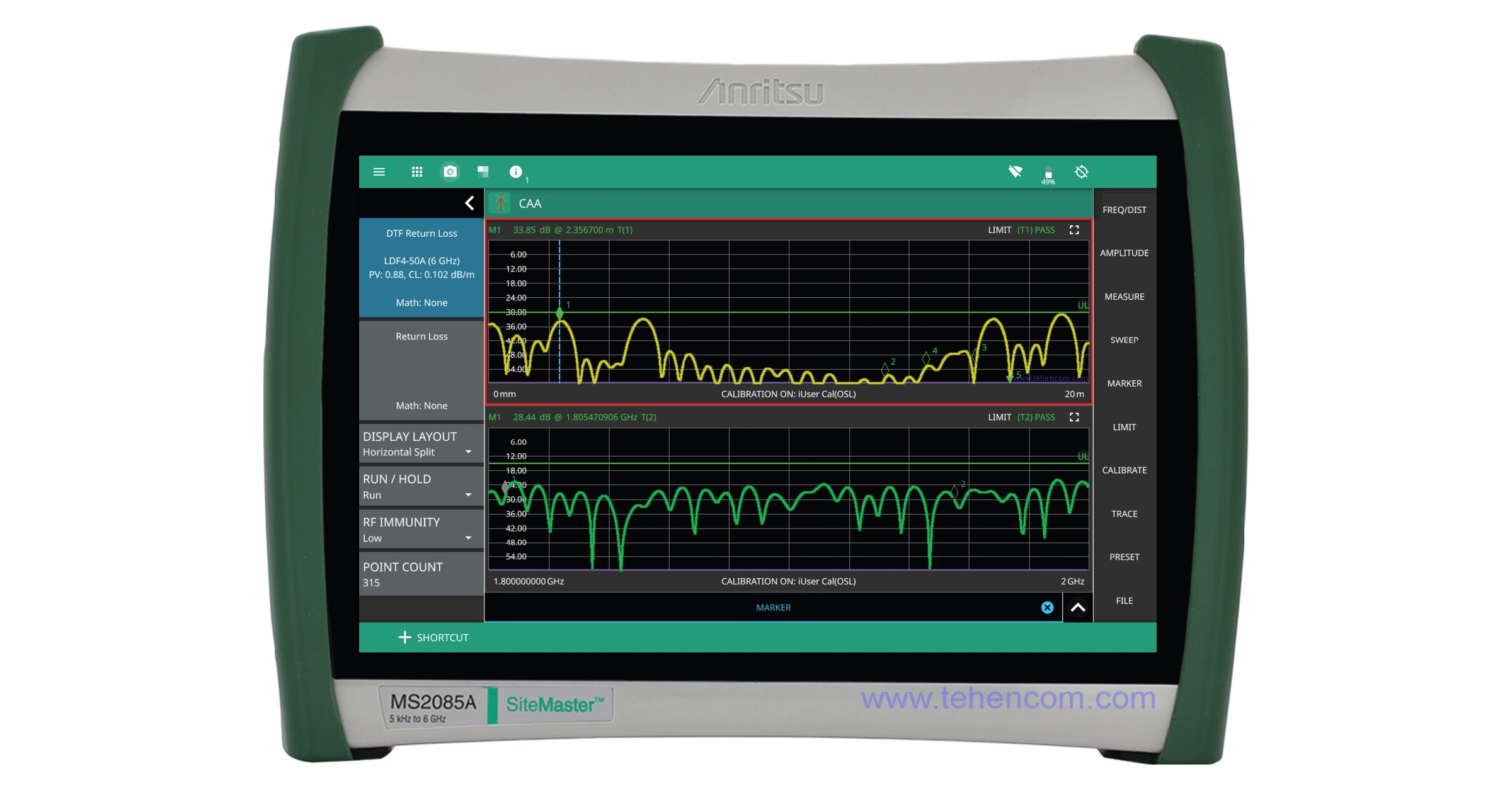Open the hamburger menu icon

pyautogui.click(x=379, y=172)
